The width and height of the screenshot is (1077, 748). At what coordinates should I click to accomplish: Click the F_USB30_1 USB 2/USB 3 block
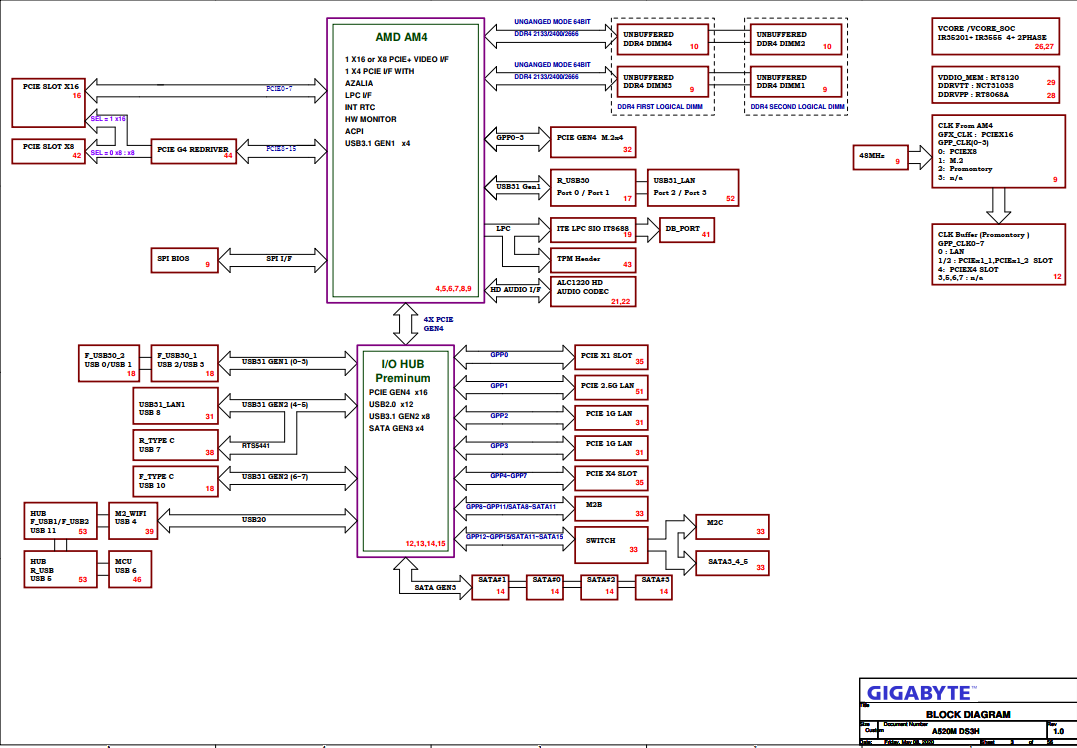click(x=184, y=363)
